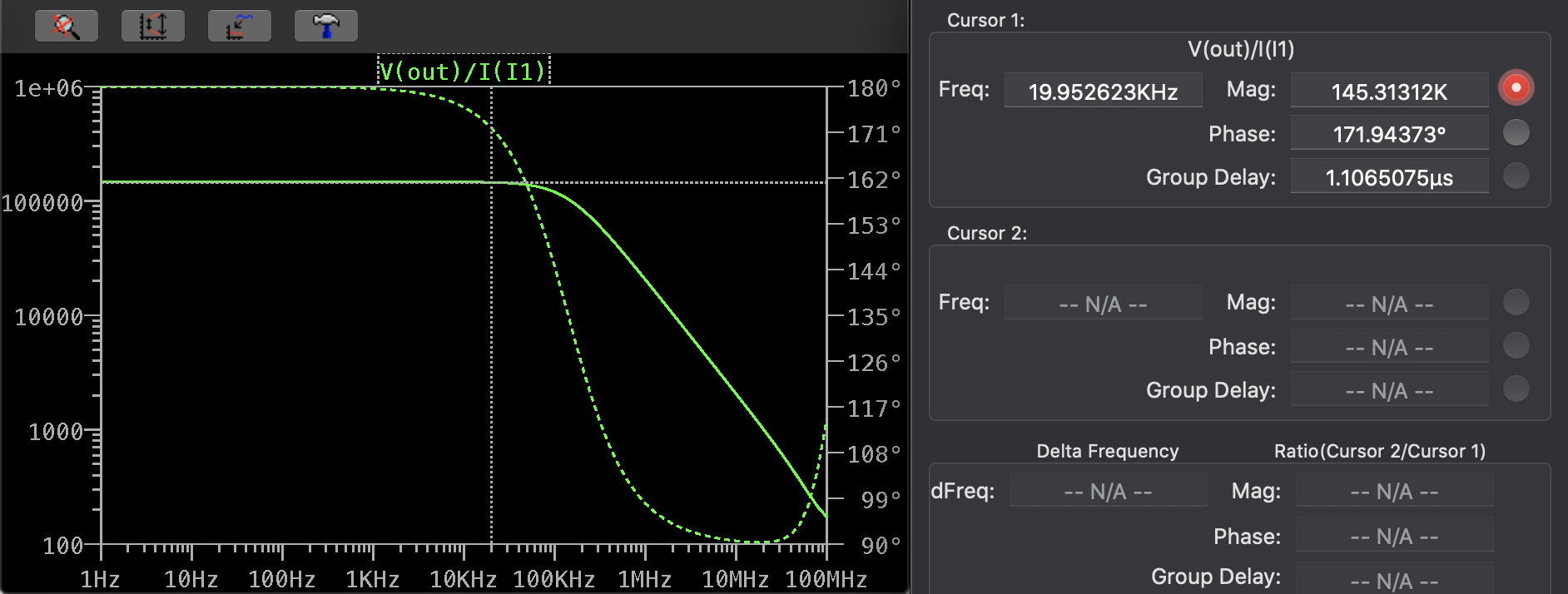This screenshot has width=1568, height=594.
Task: Click the zoom full extents magnifier icon
Action: coord(67,26)
